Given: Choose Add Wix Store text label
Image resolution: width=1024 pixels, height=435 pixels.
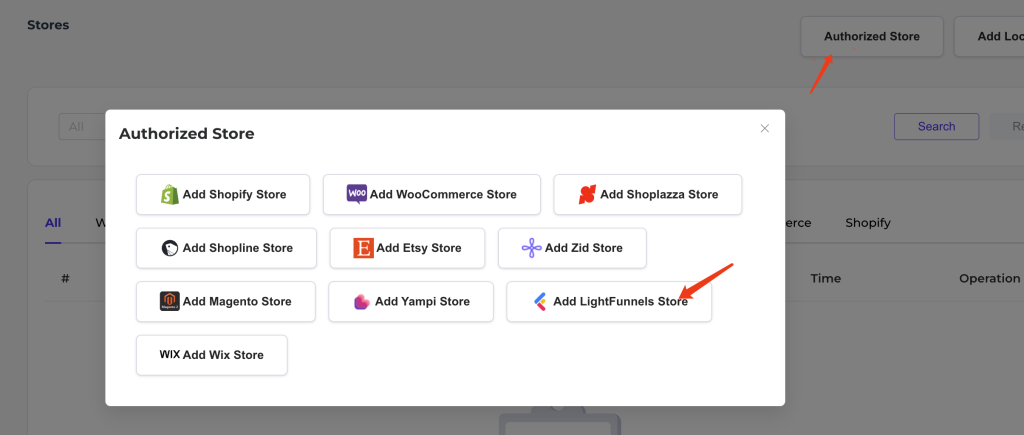Looking at the screenshot, I should pos(223,355).
